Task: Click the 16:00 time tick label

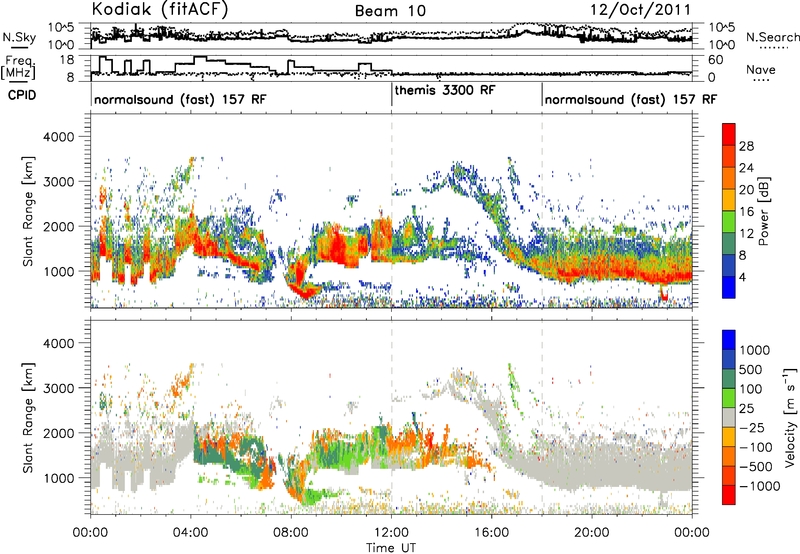Action: pyautogui.click(x=491, y=533)
